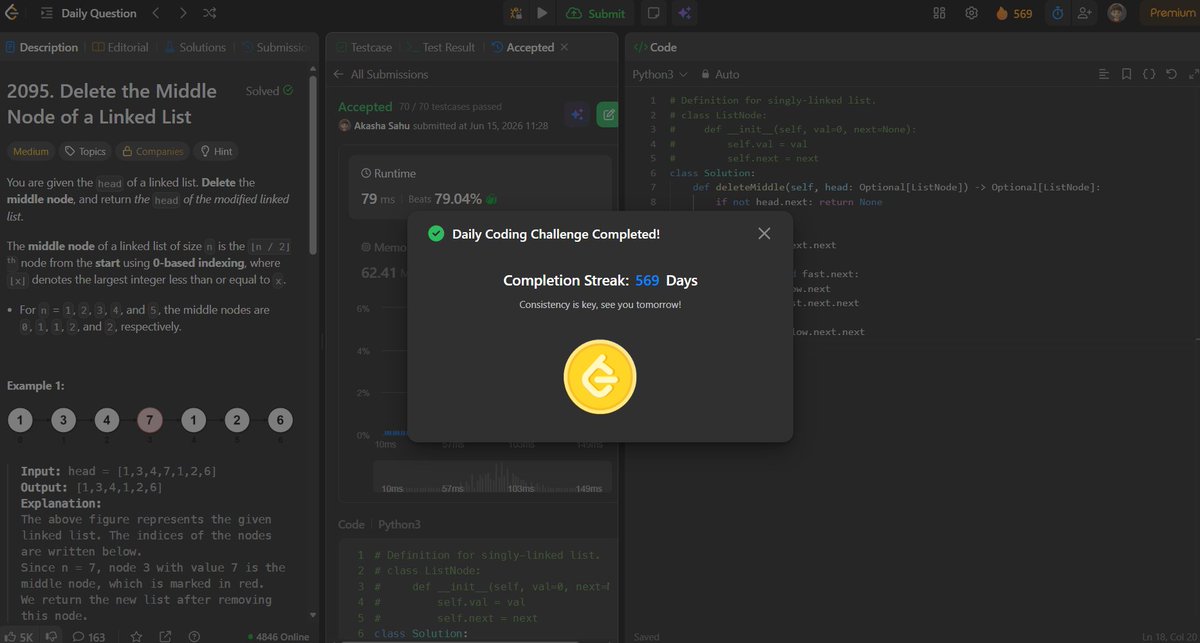
Task: Open the Daily Question link
Action: tap(99, 13)
